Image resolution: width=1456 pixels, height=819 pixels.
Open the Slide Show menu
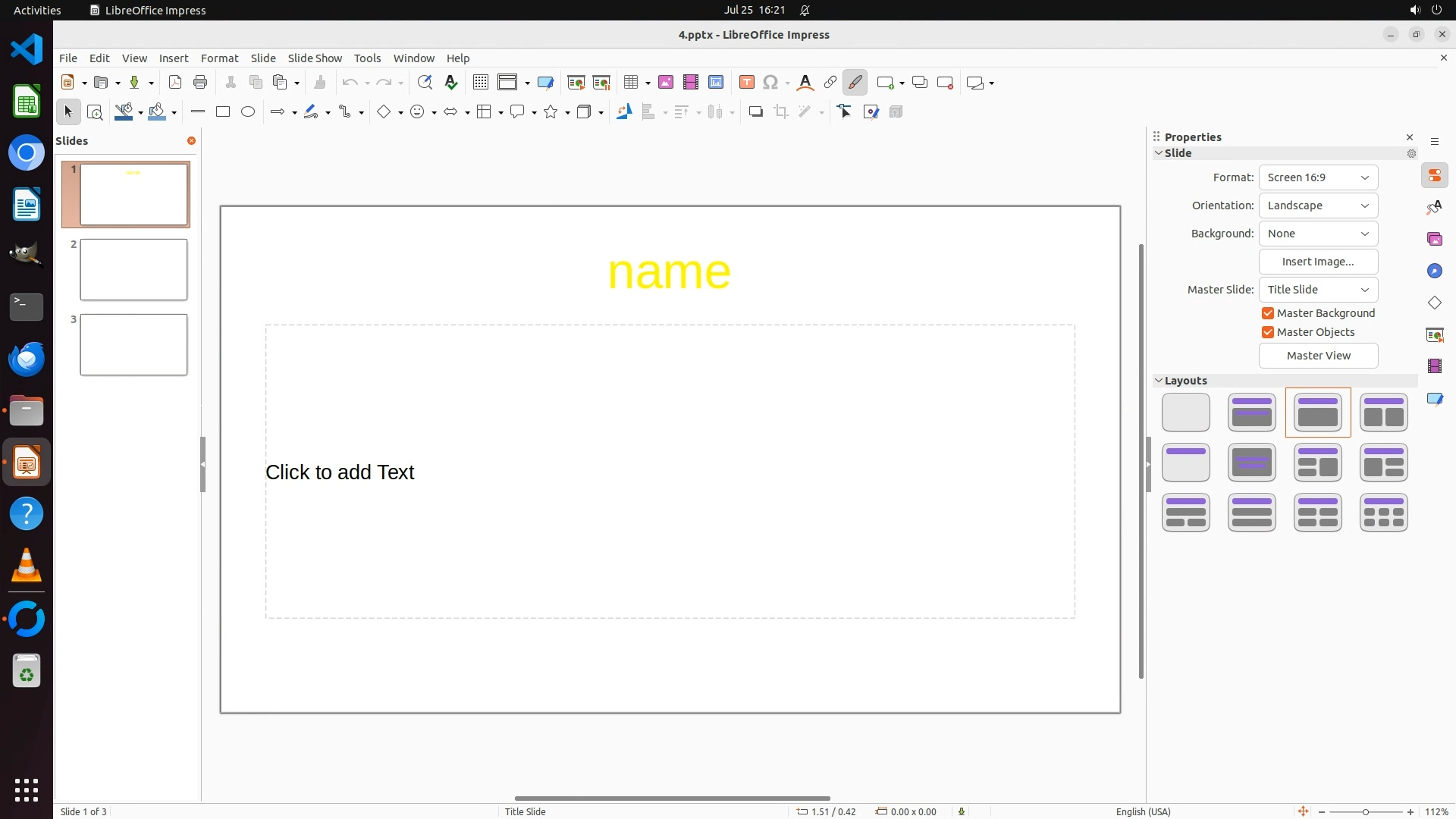tap(315, 58)
